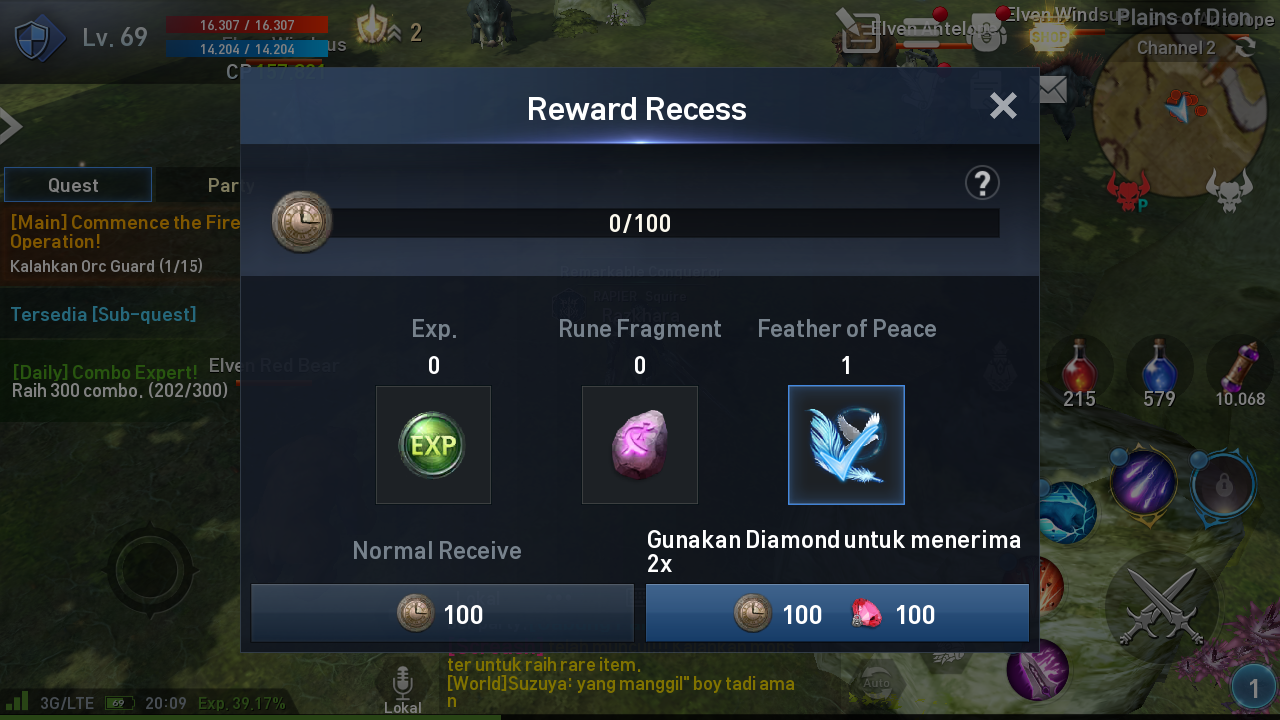Click the 0/100 recess progress bar
This screenshot has height=720, width=1280.
pos(640,223)
